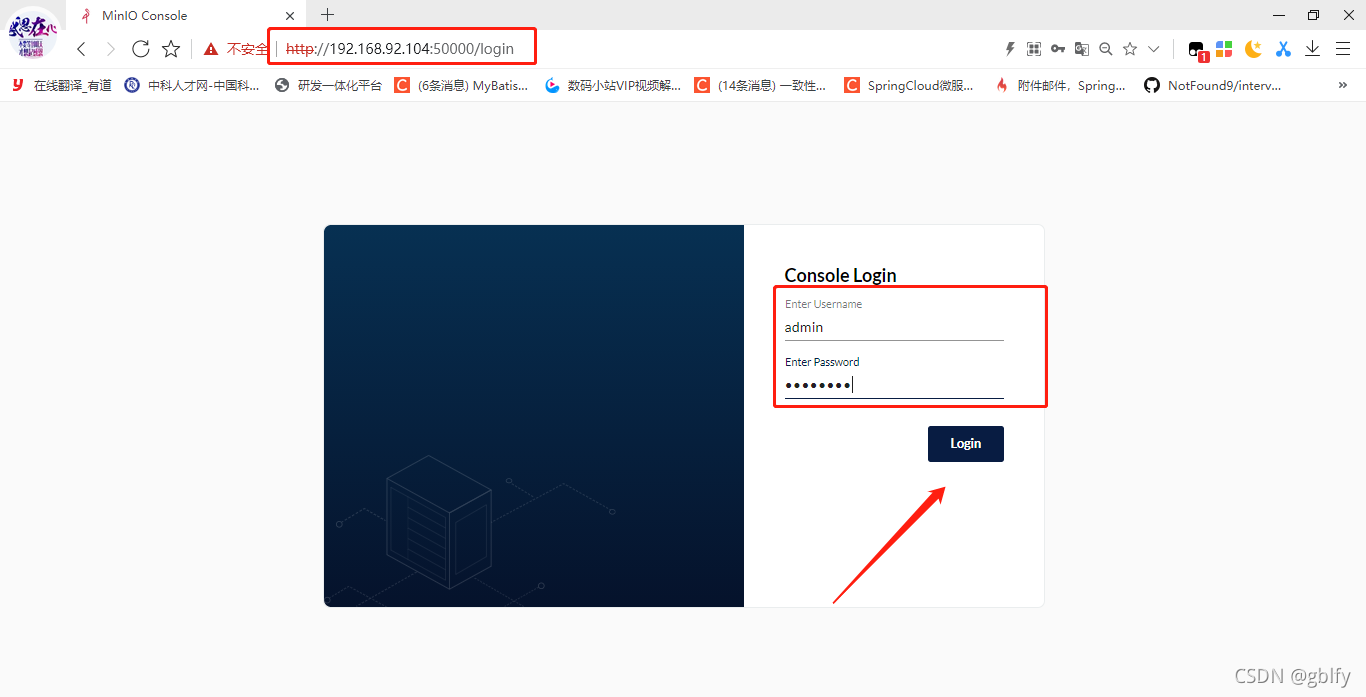Click the not-secure warning triangle icon
Viewport: 1366px width, 697px height.
[210, 49]
